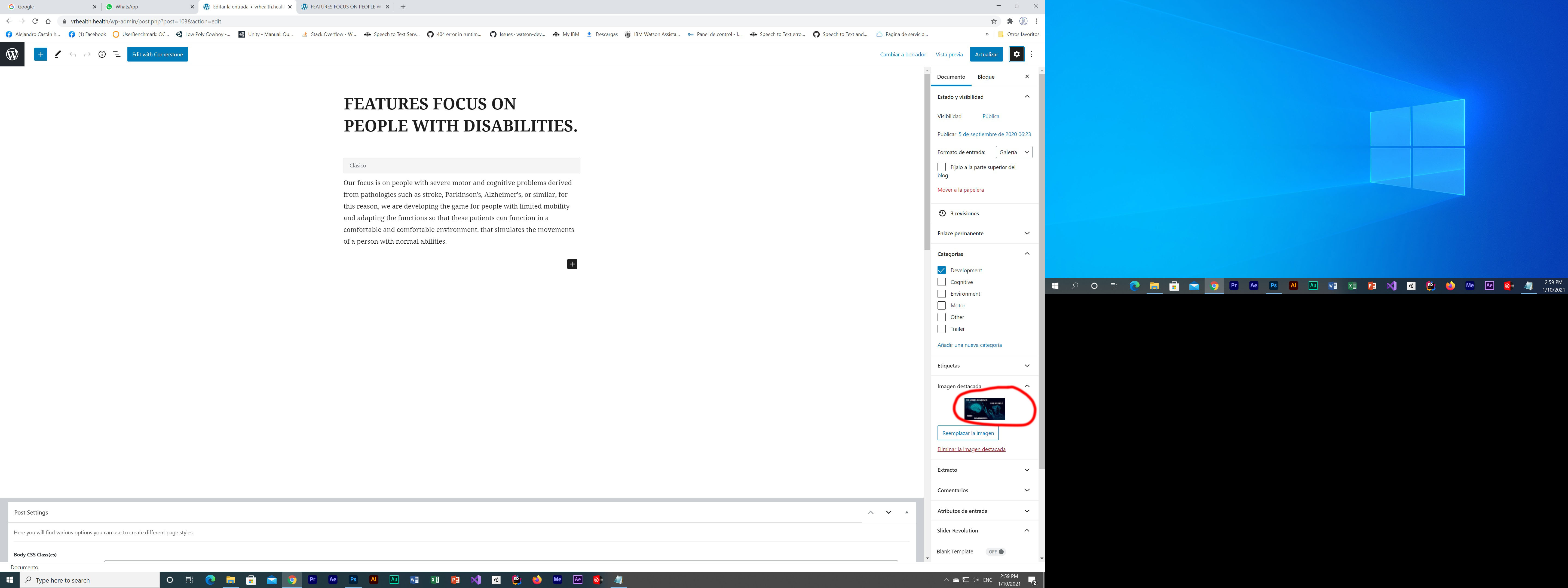Collapse the Imagen destacada section
The width and height of the screenshot is (1568, 588).
click(1027, 386)
